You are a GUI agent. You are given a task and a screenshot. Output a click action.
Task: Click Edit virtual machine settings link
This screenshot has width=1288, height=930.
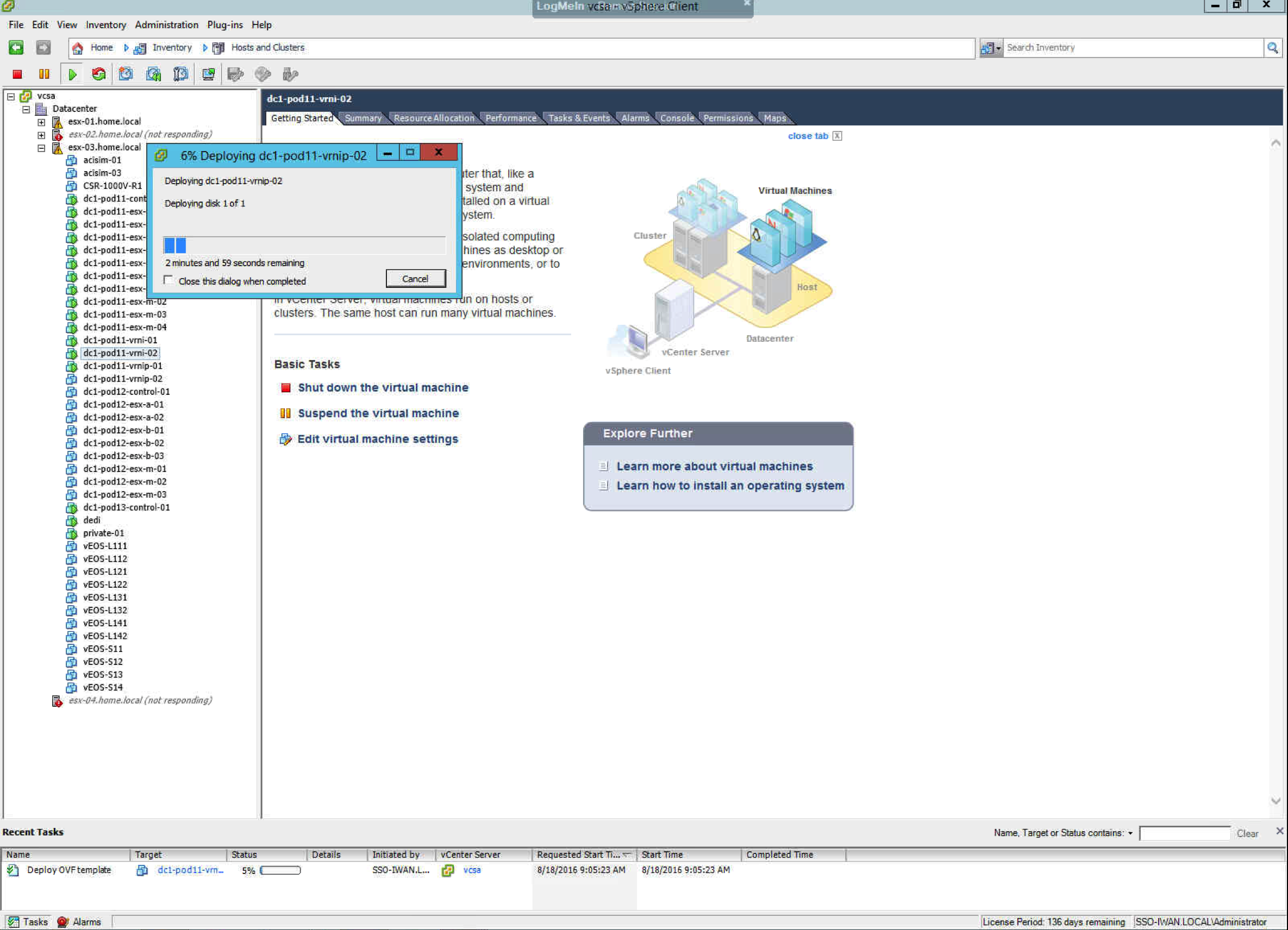coord(378,439)
